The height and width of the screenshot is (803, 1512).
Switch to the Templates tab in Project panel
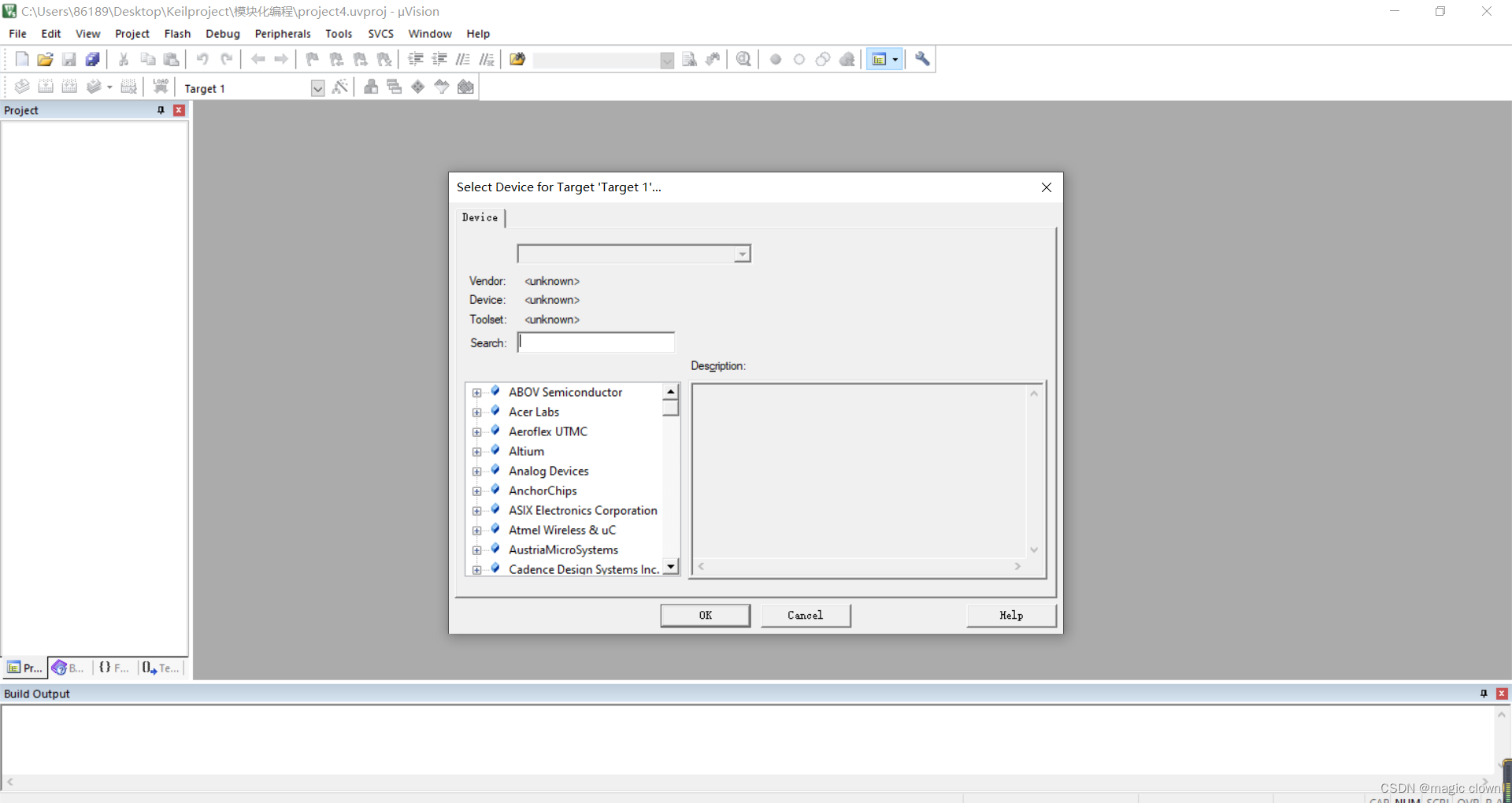[161, 668]
